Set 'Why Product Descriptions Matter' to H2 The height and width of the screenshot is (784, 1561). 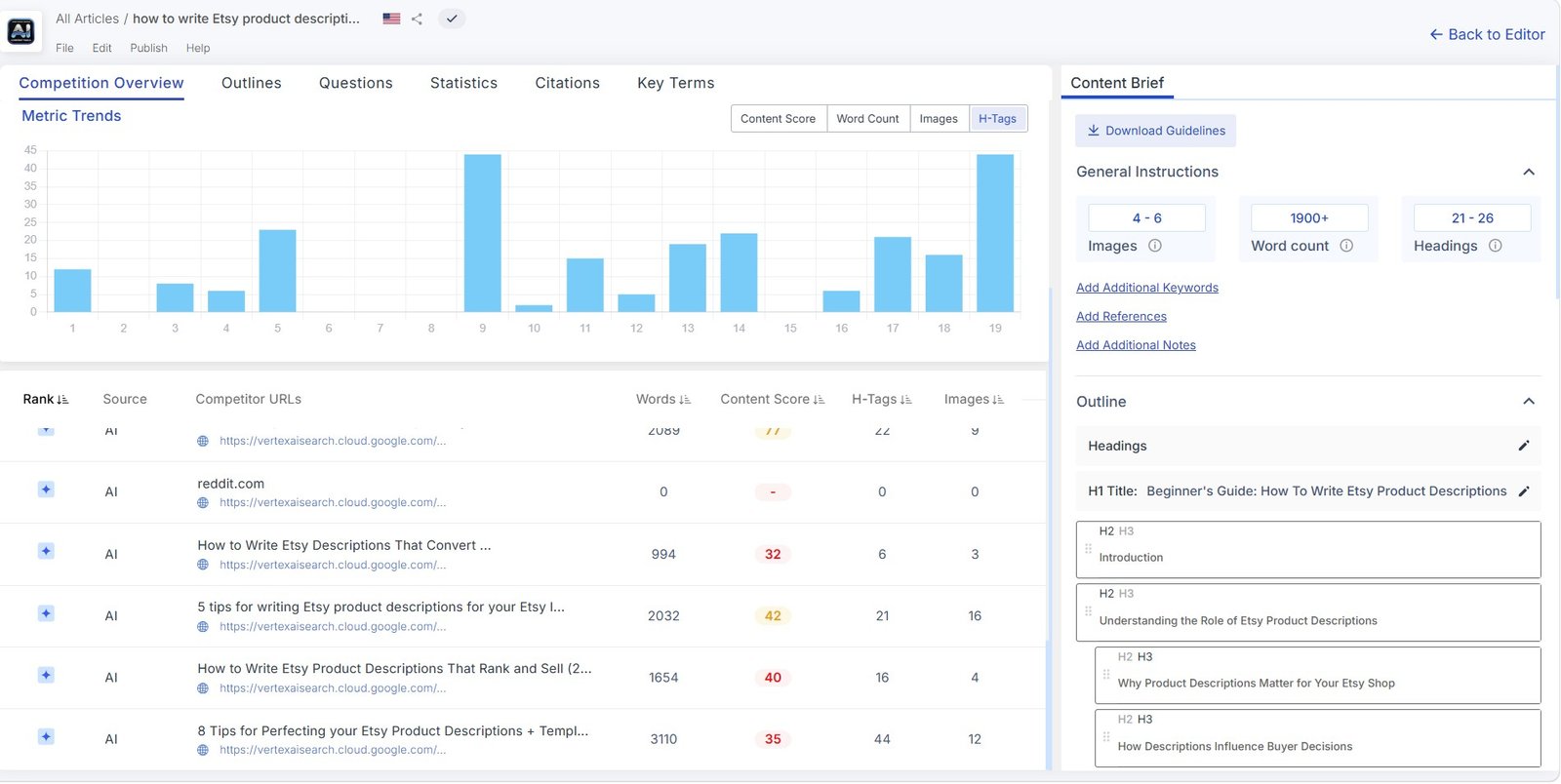point(1125,657)
